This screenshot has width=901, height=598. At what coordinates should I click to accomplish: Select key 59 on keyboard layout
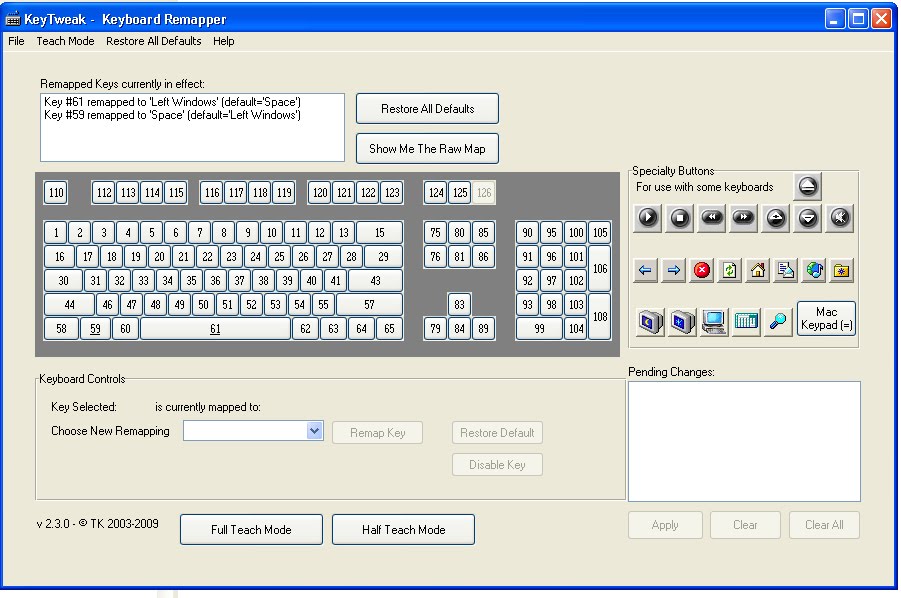pos(95,329)
